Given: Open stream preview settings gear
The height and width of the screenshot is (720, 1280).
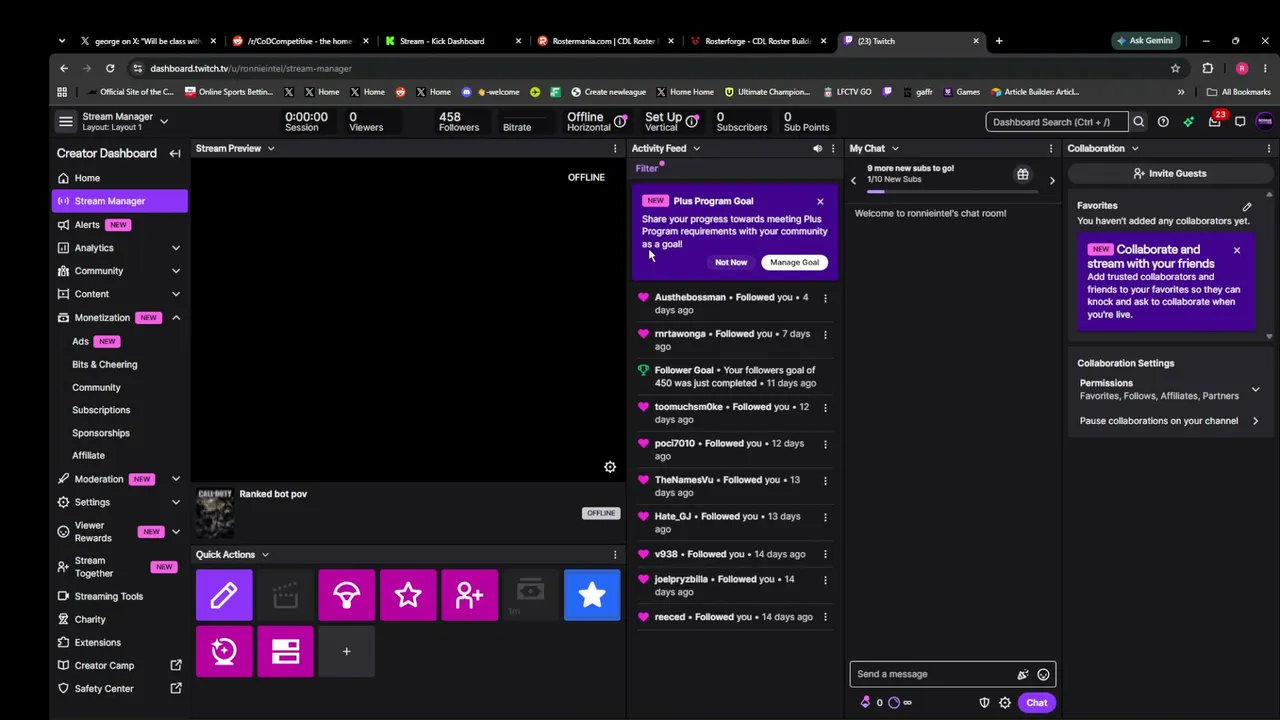Looking at the screenshot, I should (x=610, y=467).
